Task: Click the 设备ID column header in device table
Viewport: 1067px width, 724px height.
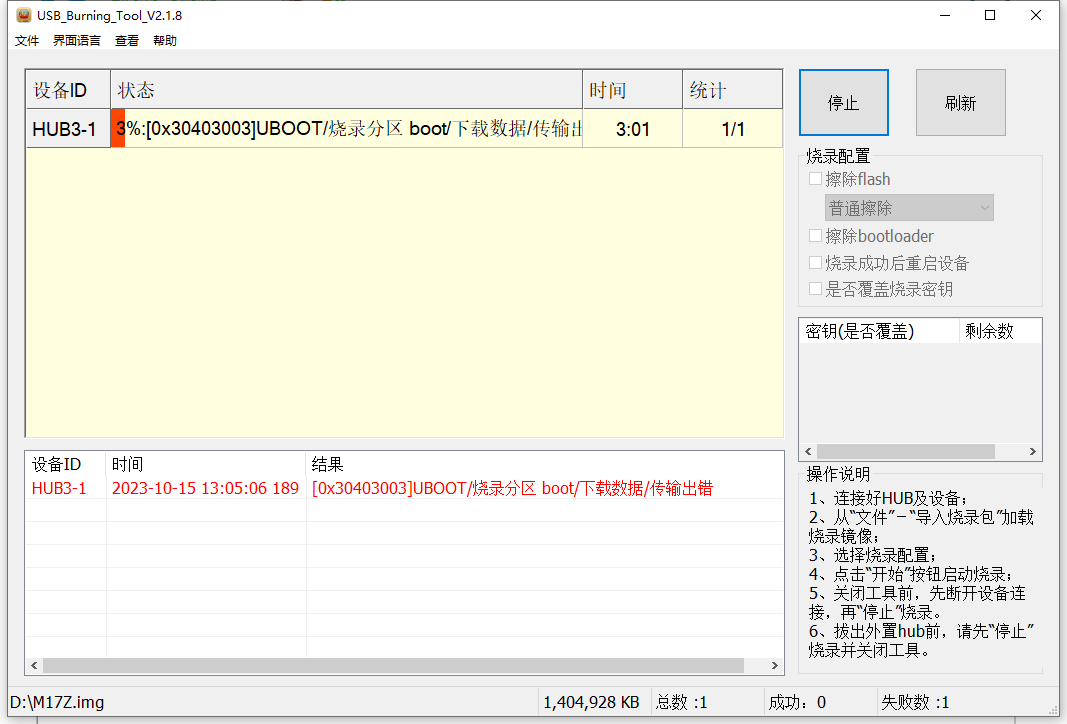Action: tap(68, 90)
